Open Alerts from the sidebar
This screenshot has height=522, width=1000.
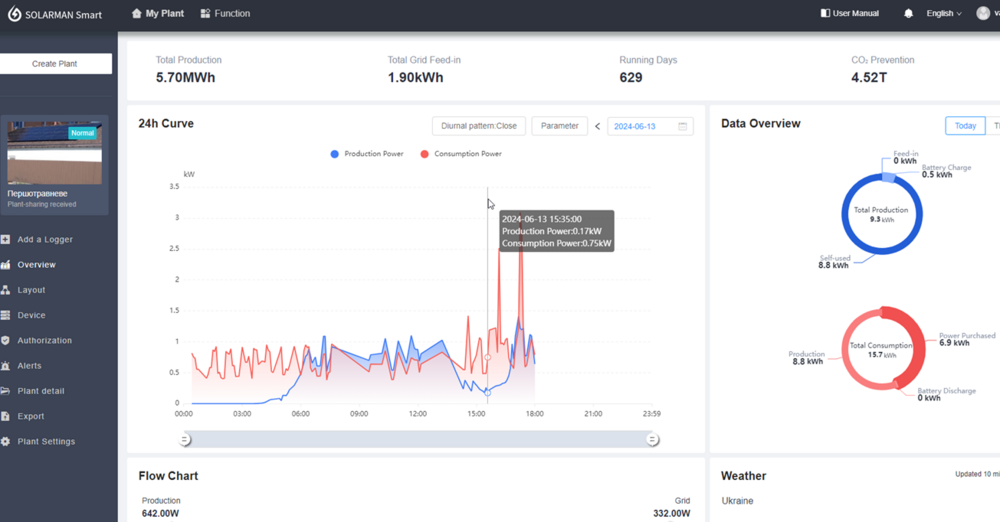(x=29, y=366)
